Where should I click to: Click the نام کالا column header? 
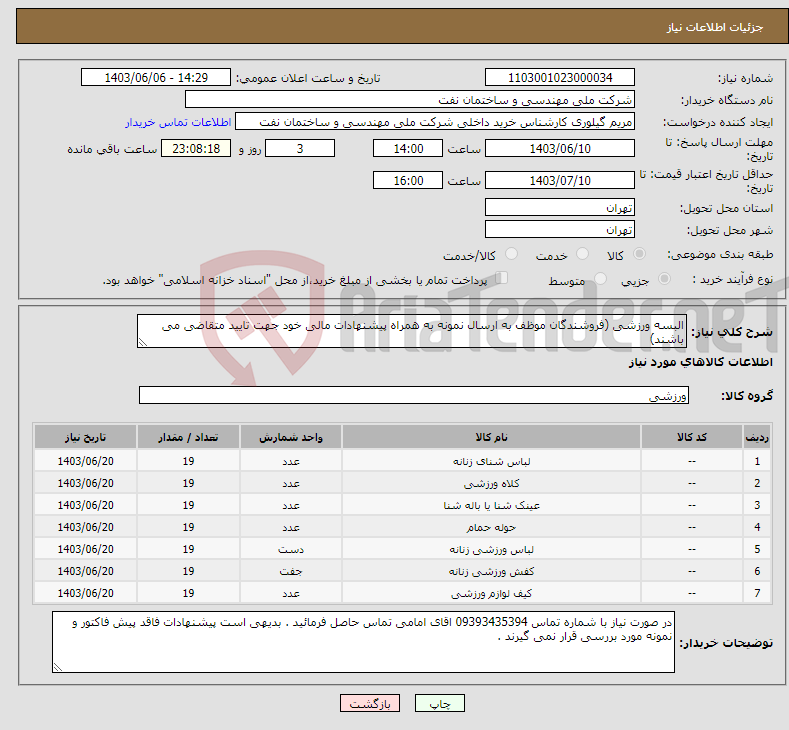tap(491, 437)
